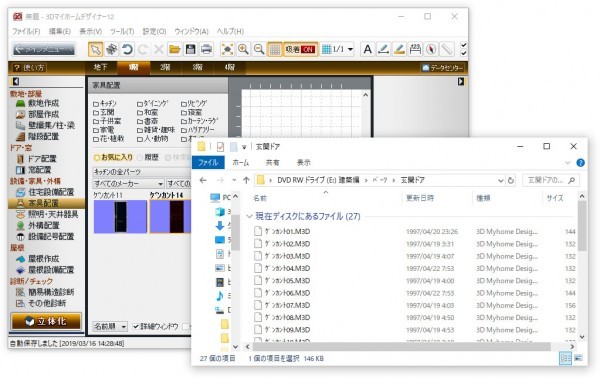Expand the Explorer ribbon chevron

pos(567,163)
